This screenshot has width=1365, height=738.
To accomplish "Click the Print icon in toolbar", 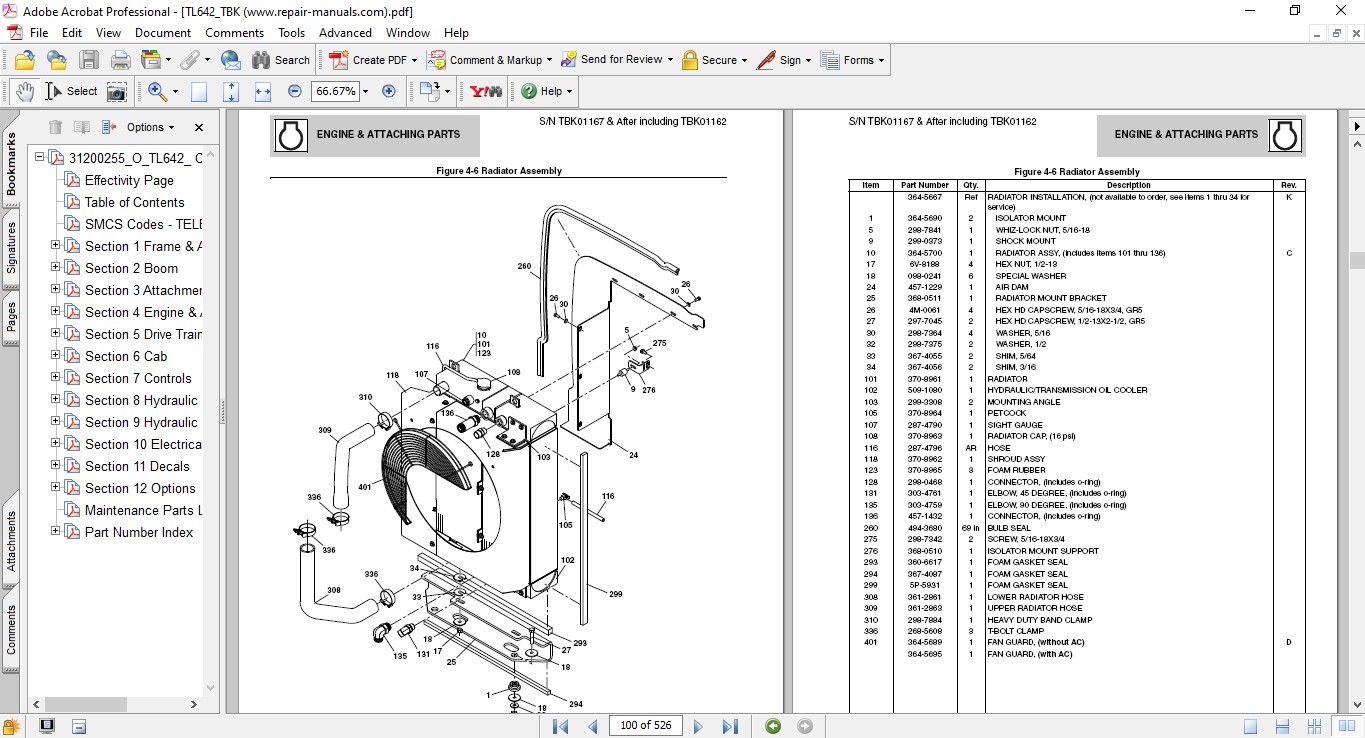I will (x=120, y=60).
